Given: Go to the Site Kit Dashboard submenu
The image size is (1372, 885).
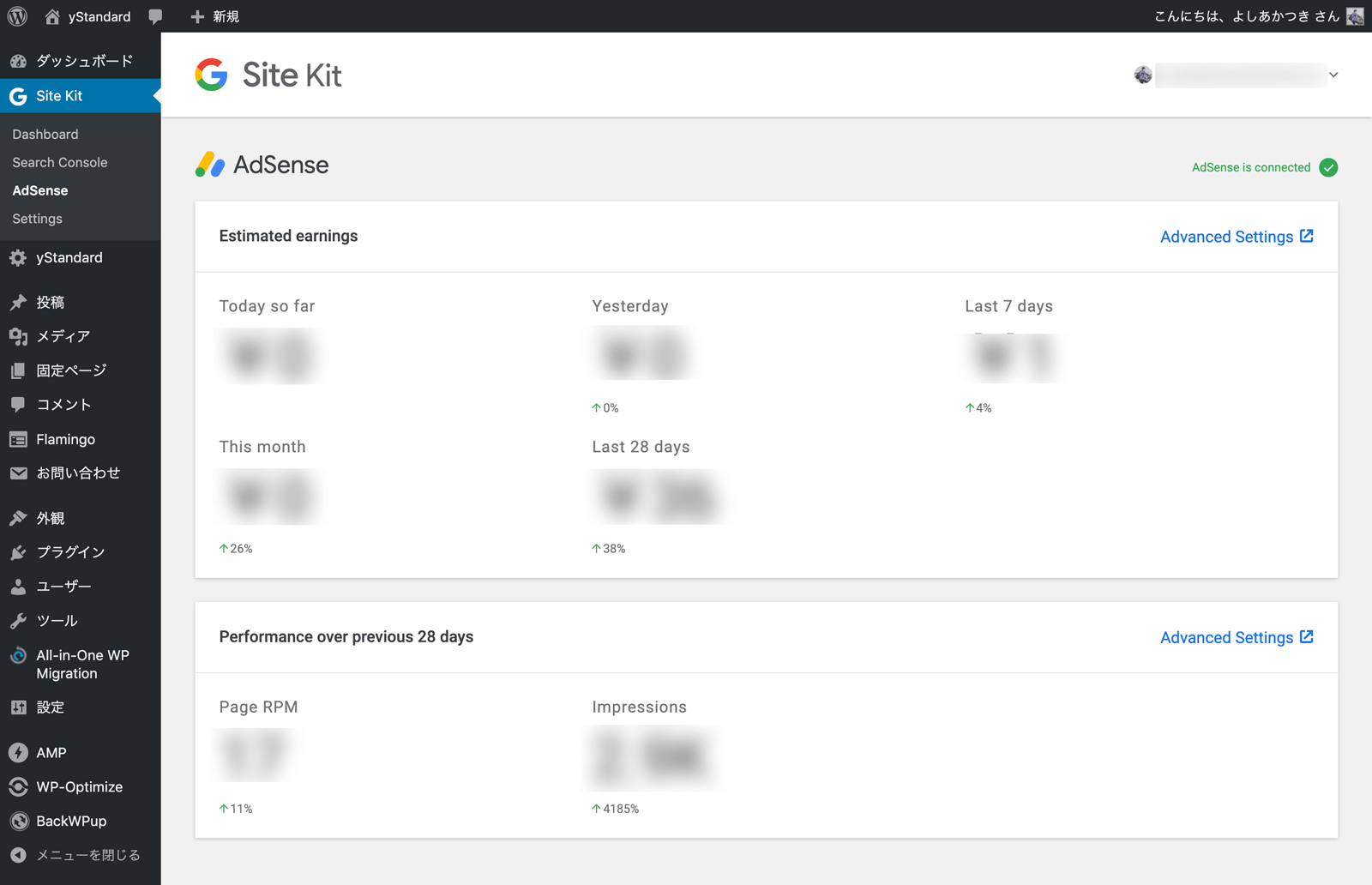Looking at the screenshot, I should click(45, 134).
